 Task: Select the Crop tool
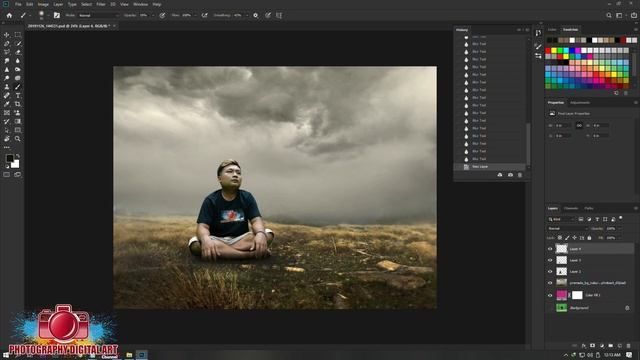point(18,104)
